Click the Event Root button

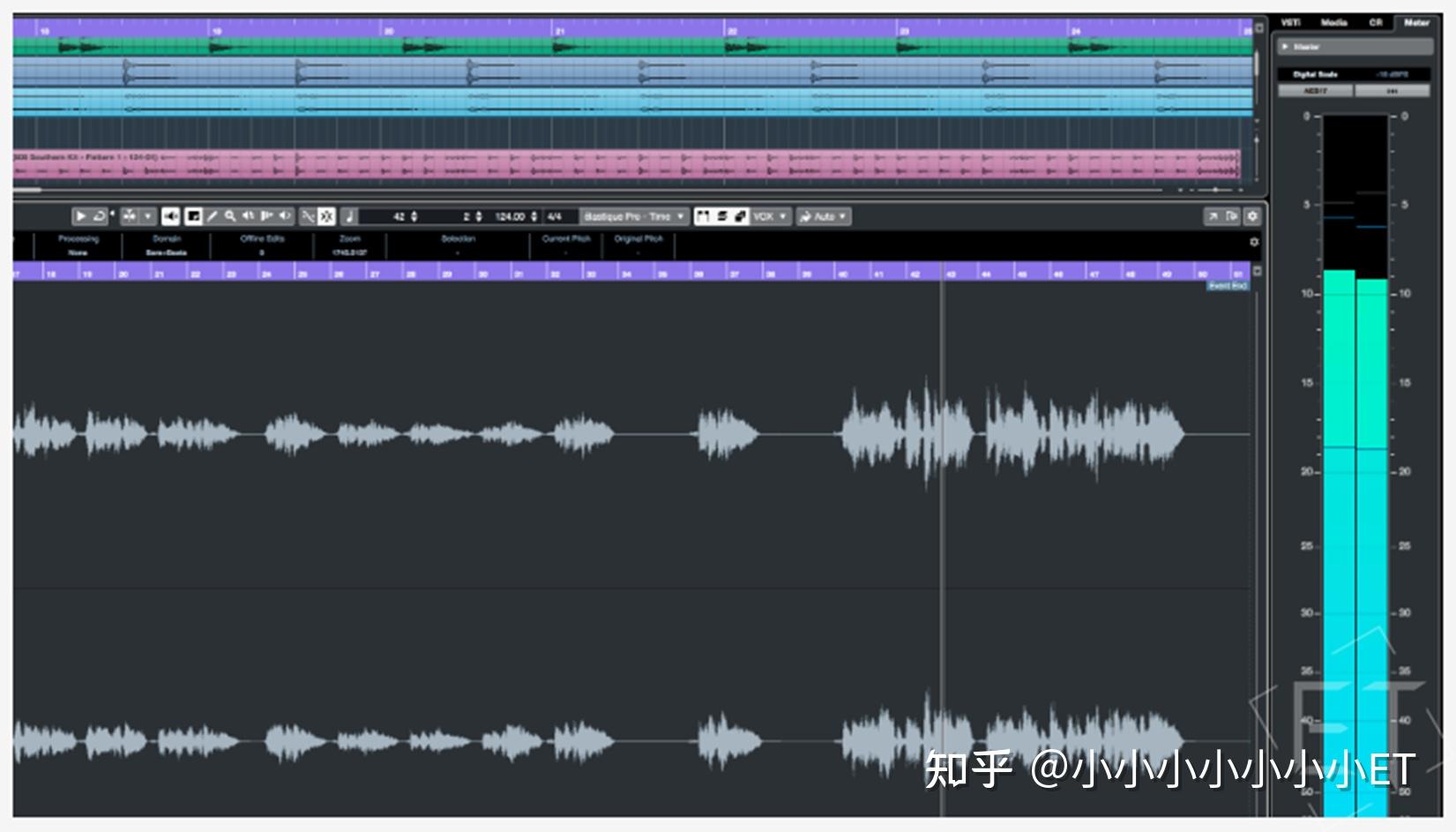pos(1227,285)
